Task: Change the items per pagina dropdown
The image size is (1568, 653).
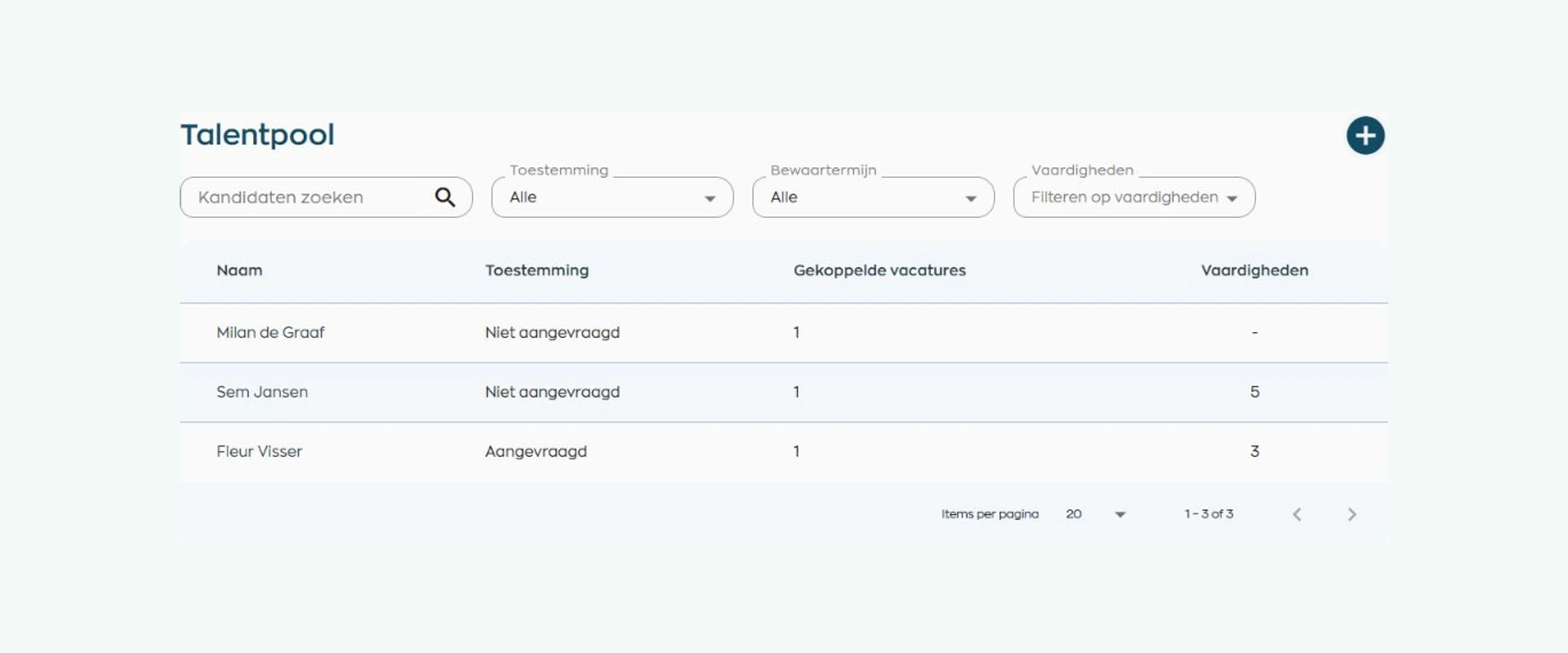Action: (1096, 514)
